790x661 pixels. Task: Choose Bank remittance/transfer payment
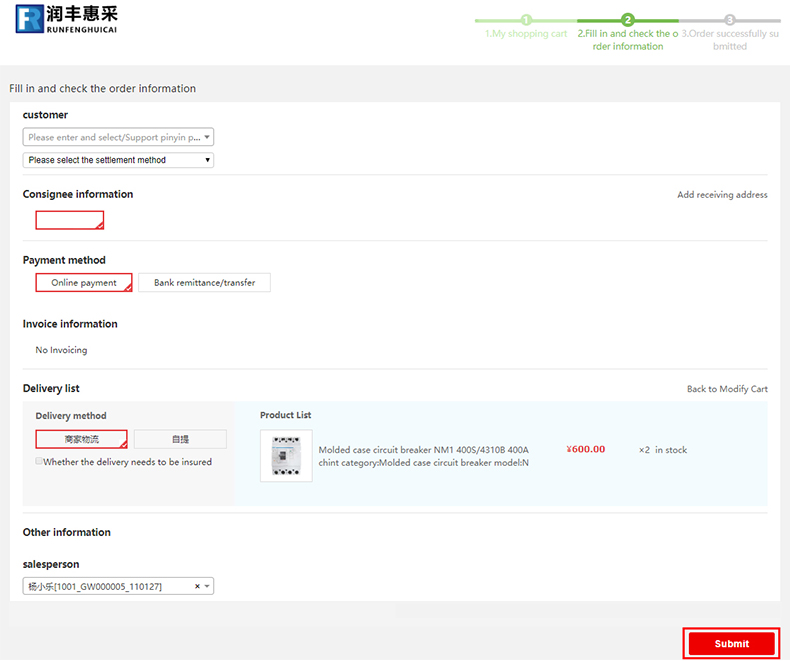click(204, 283)
